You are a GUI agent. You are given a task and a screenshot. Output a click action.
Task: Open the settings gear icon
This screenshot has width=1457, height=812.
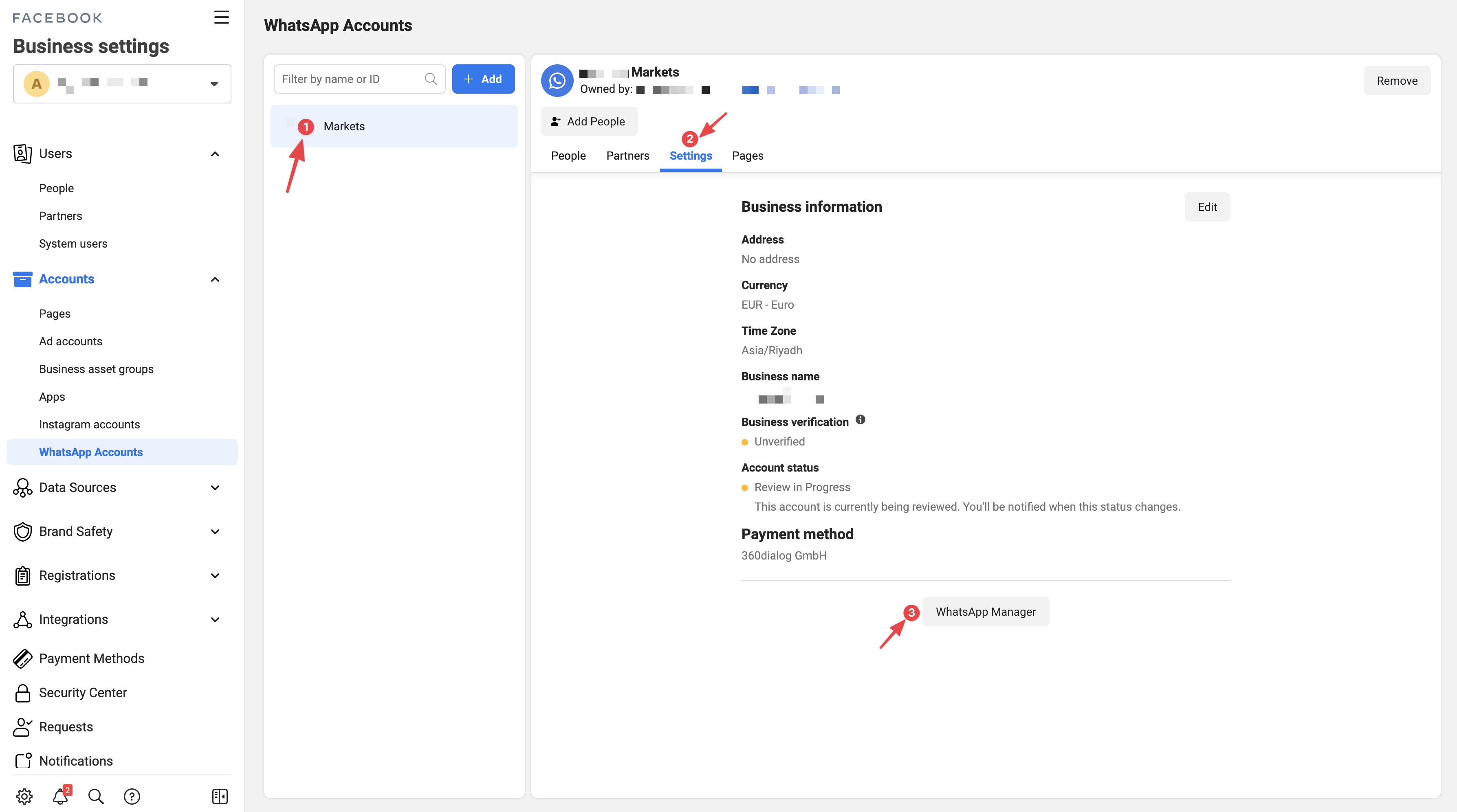(24, 797)
